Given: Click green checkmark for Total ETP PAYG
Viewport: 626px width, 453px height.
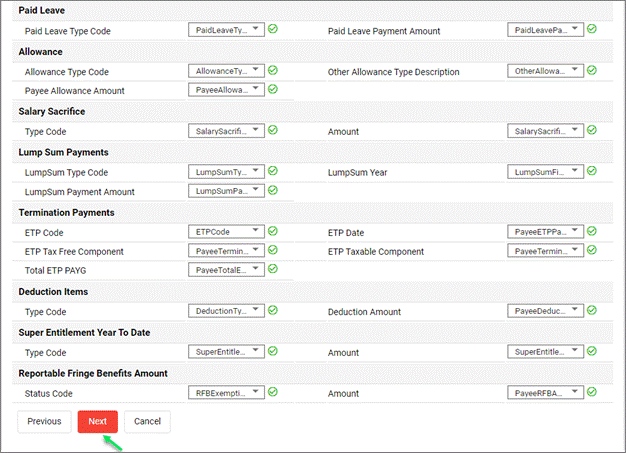Looking at the screenshot, I should click(x=273, y=269).
